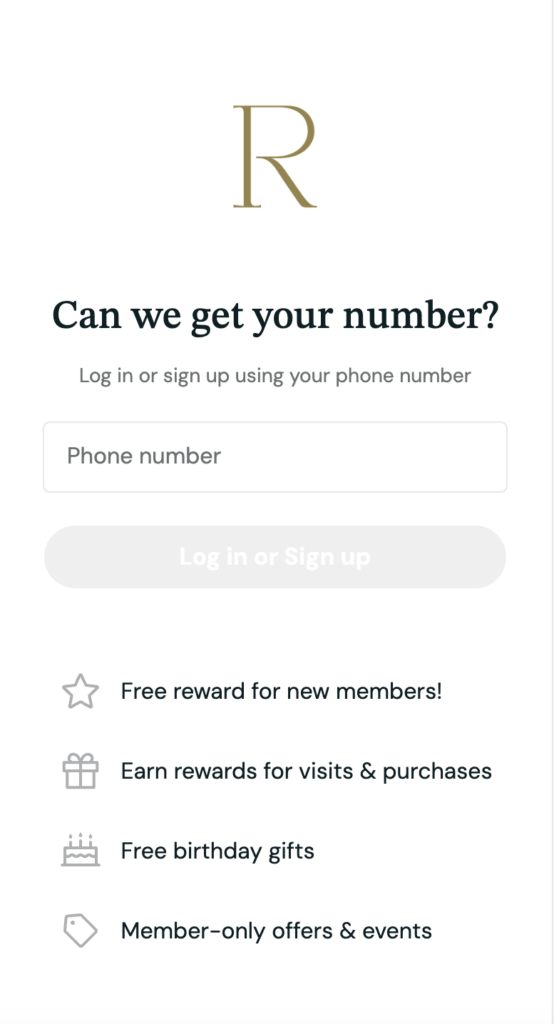
Task: Tap the hole of the tag icon
Action: coord(73,923)
